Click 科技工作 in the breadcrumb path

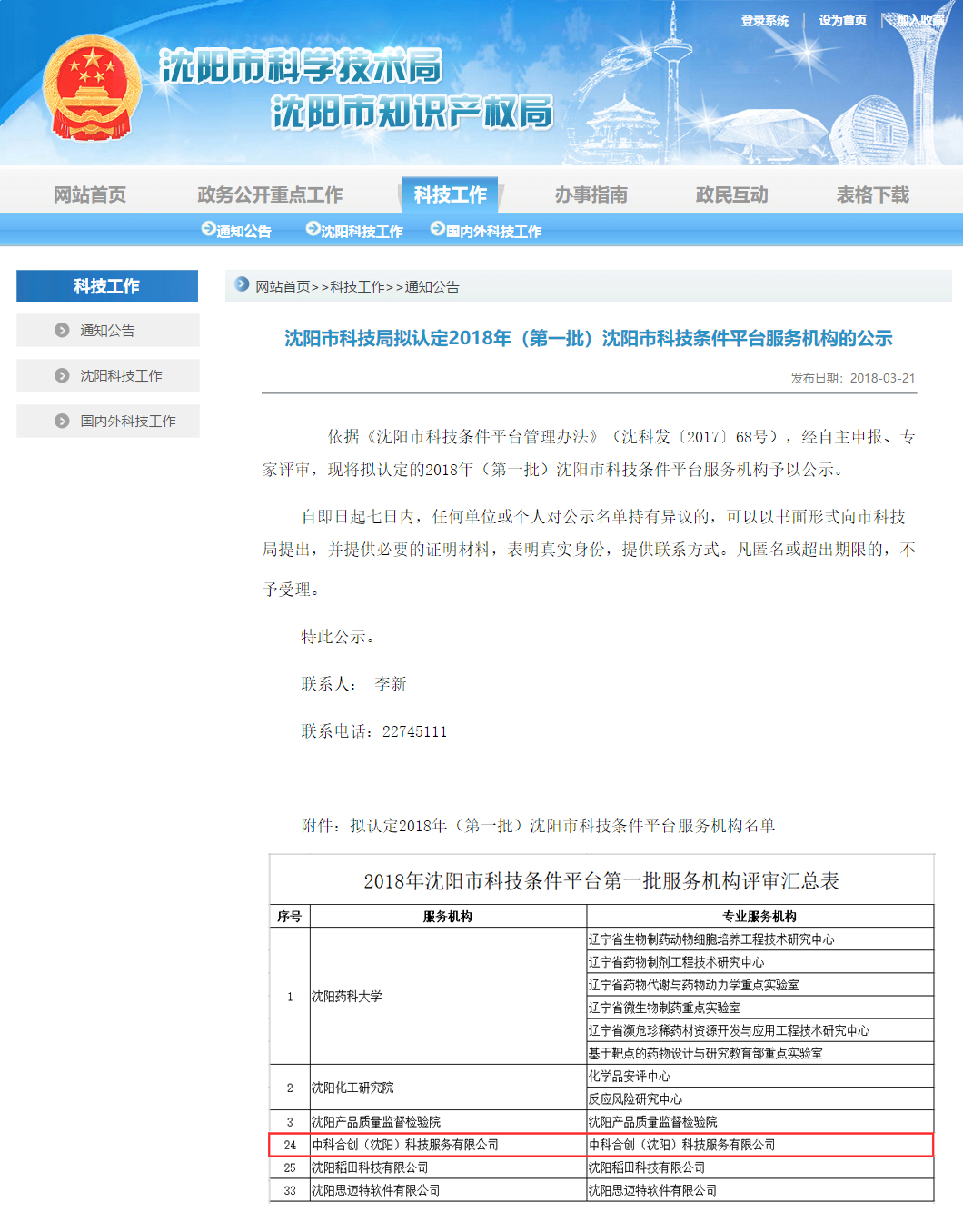[x=357, y=286]
